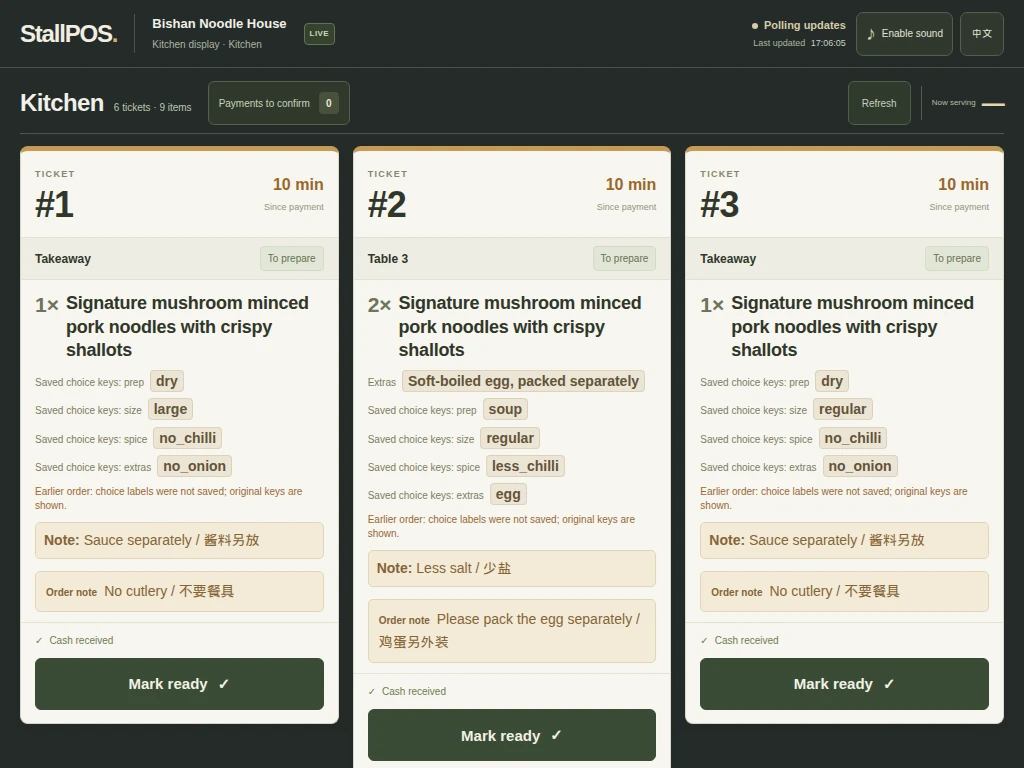
Task: Click the LIVE status badge
Action: click(x=319, y=34)
